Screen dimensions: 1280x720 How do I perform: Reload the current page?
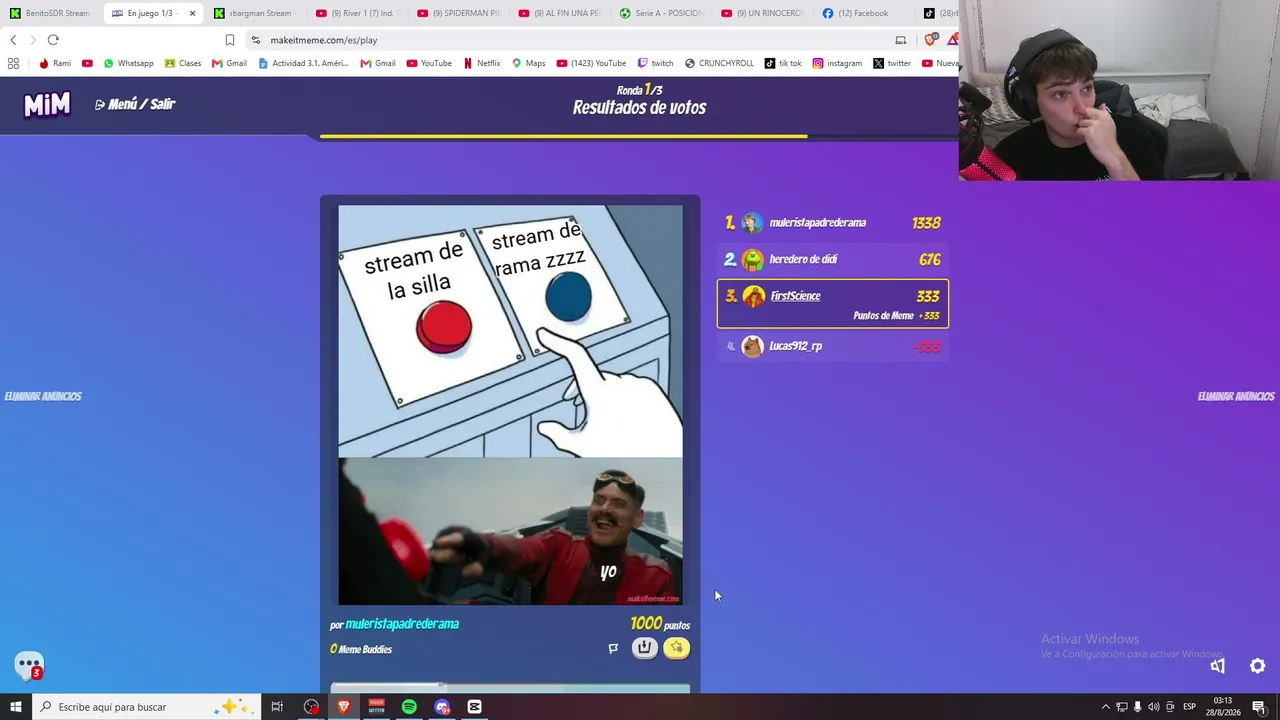tap(53, 40)
